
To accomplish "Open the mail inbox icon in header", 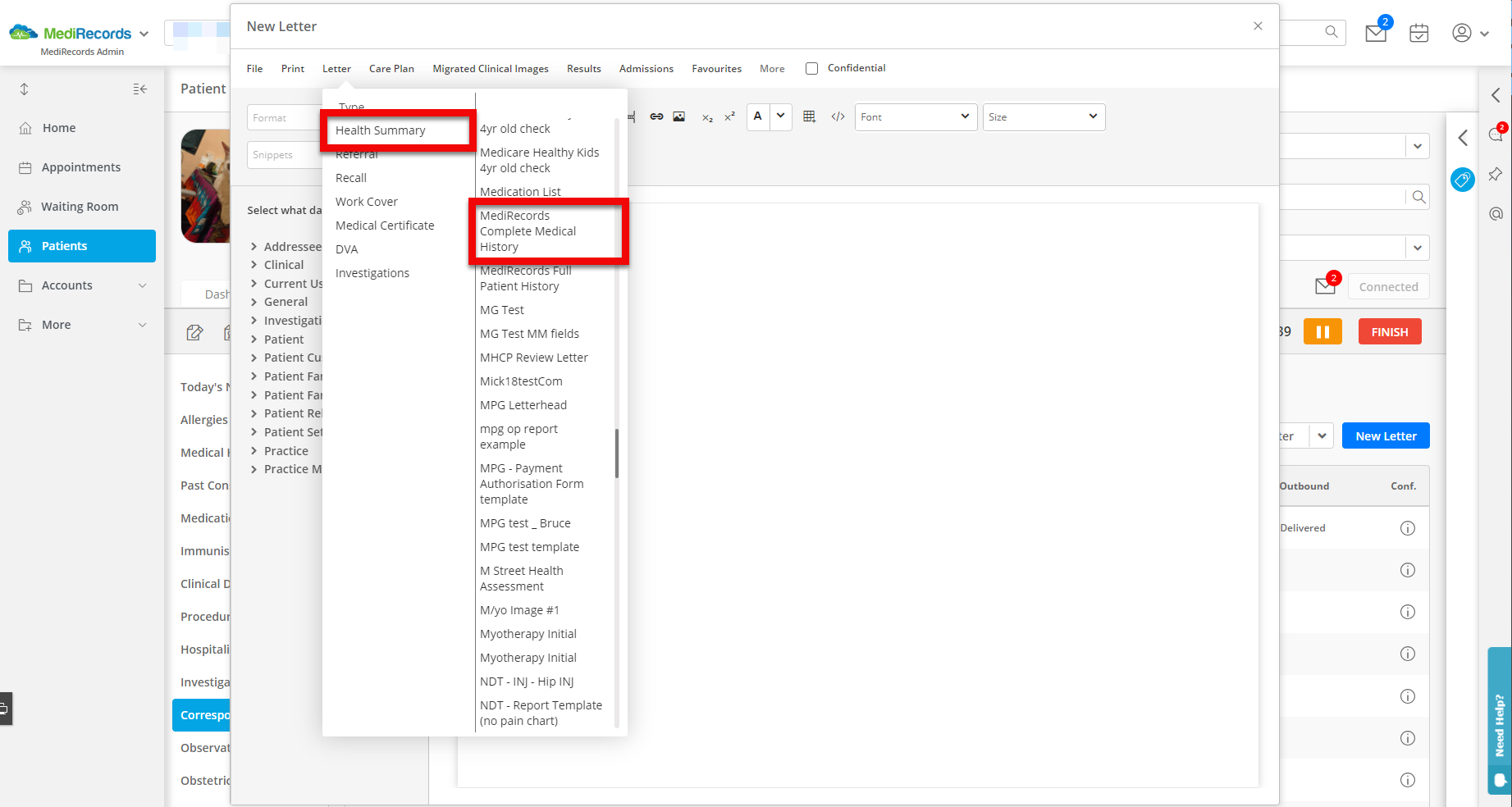I will coord(1376,33).
